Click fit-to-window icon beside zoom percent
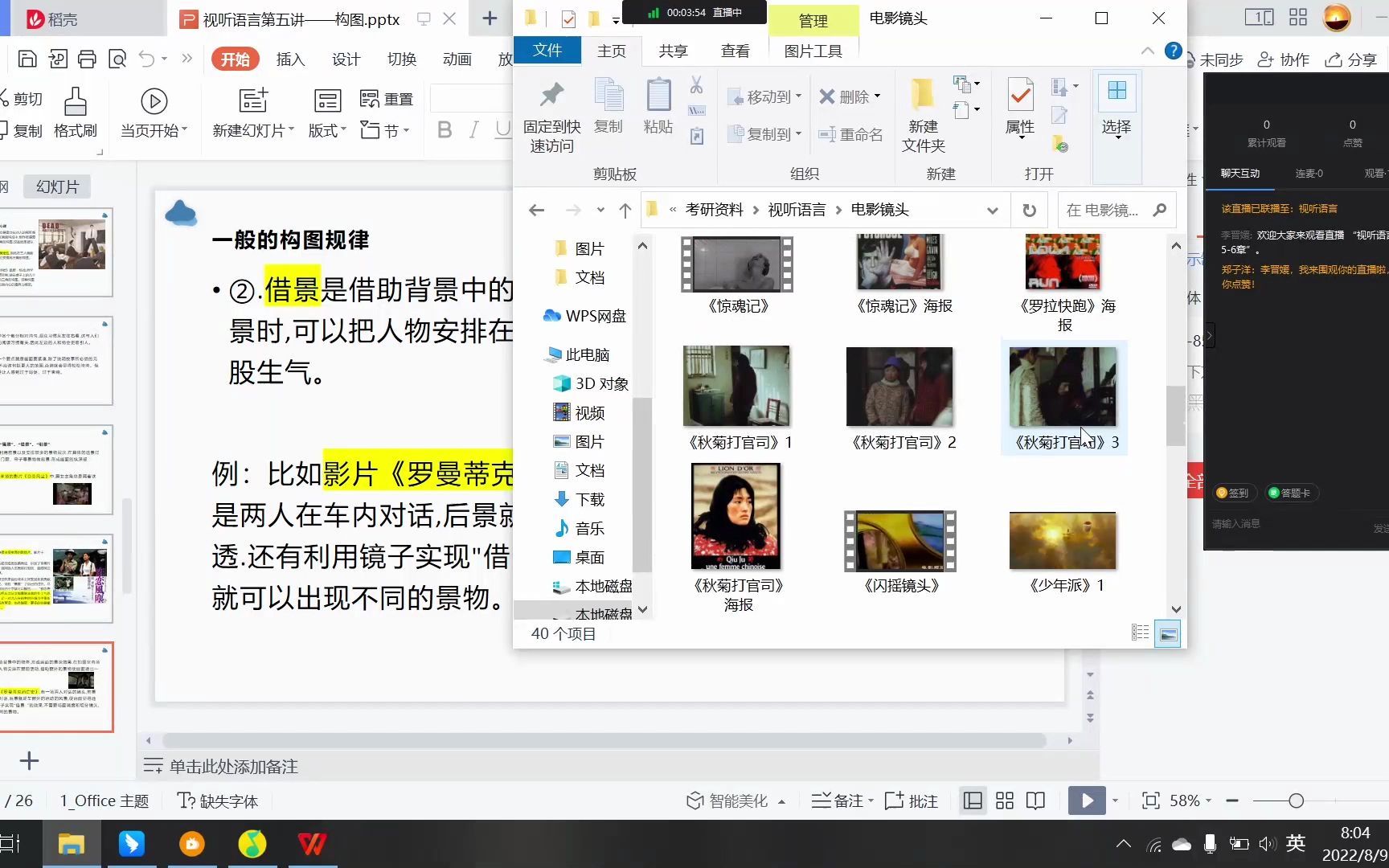Image resolution: width=1389 pixels, height=868 pixels. (1150, 800)
